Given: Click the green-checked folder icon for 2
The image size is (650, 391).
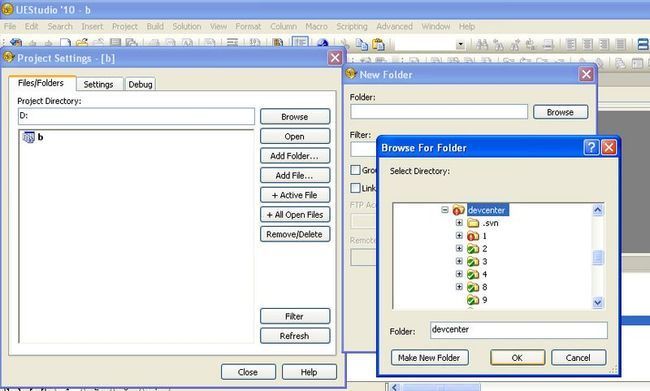Looking at the screenshot, I should (473, 249).
